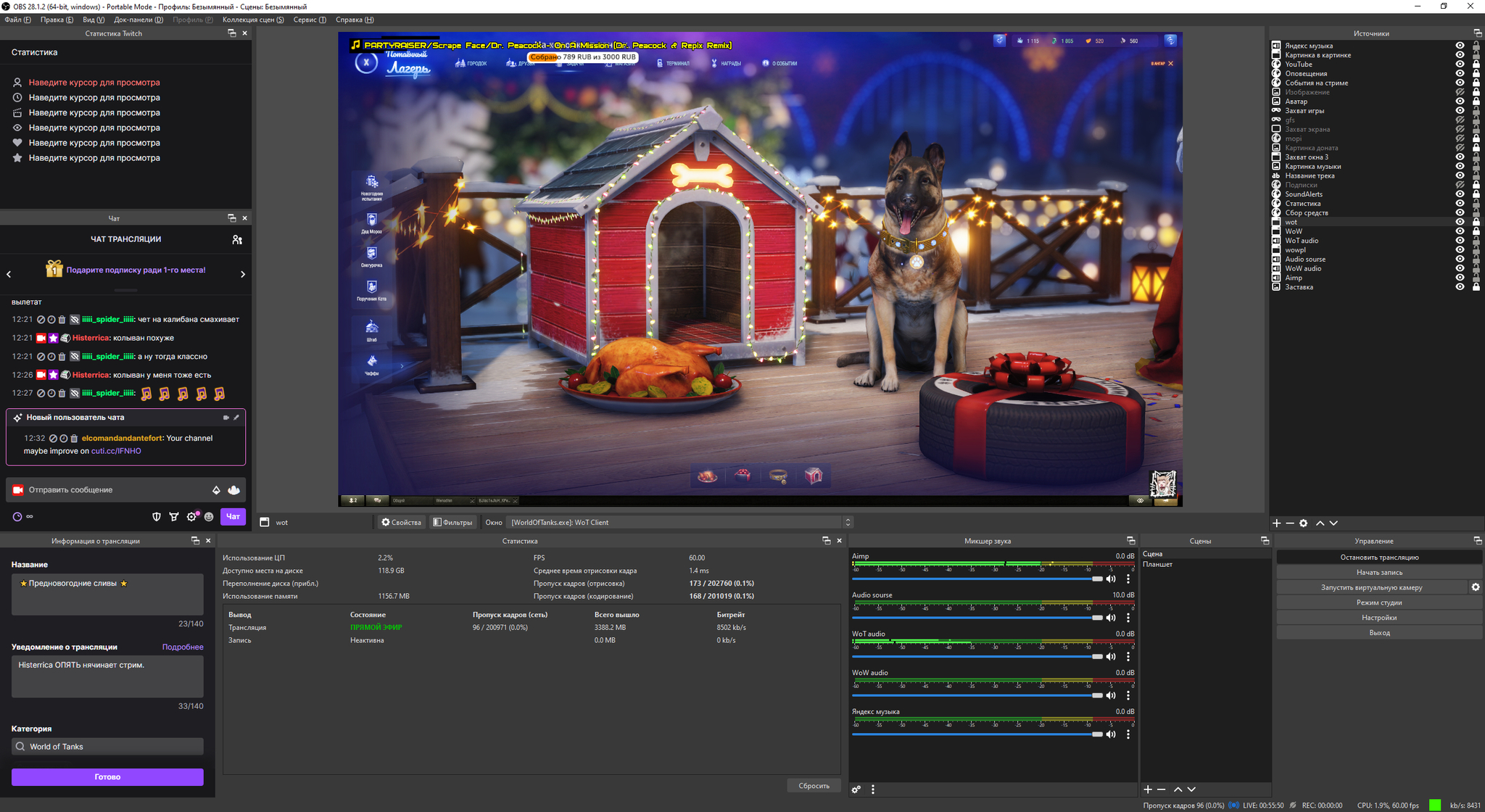Move scene up in Scenes panel
This screenshot has width=1485, height=812.
pos(1178,790)
